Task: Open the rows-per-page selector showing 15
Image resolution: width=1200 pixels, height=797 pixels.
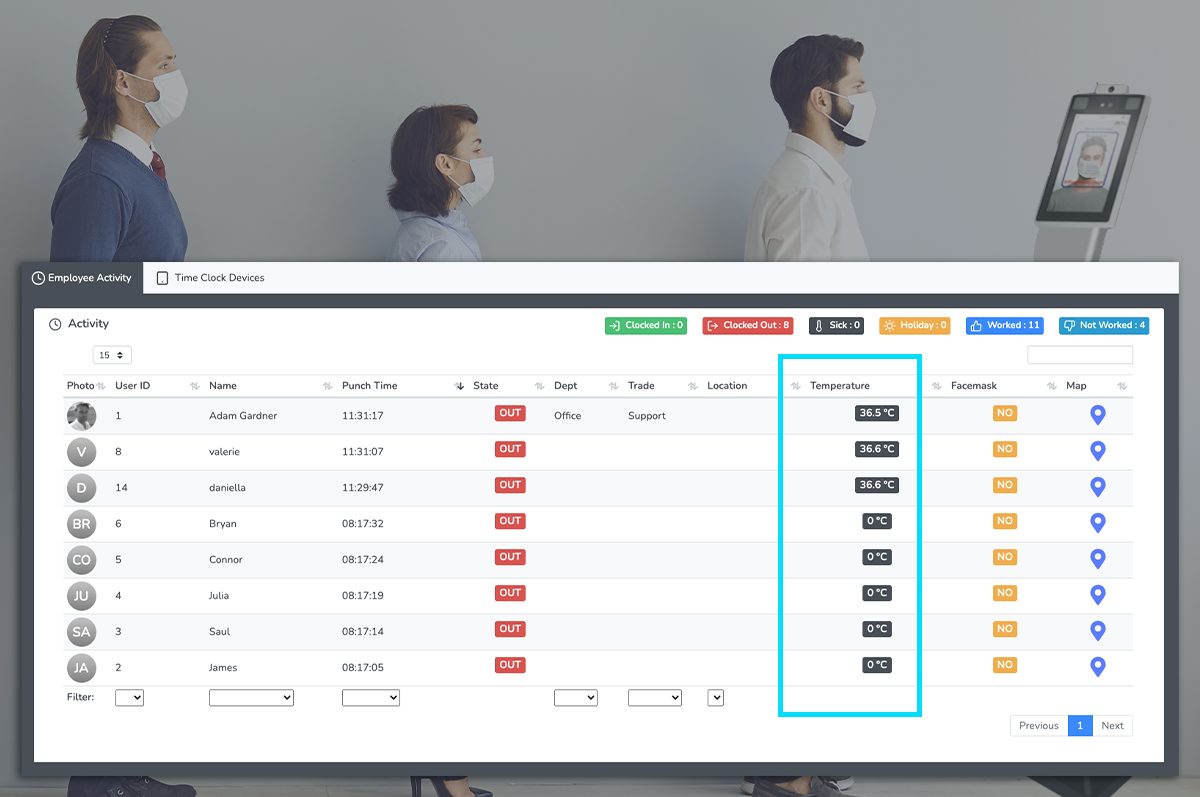Action: [112, 355]
